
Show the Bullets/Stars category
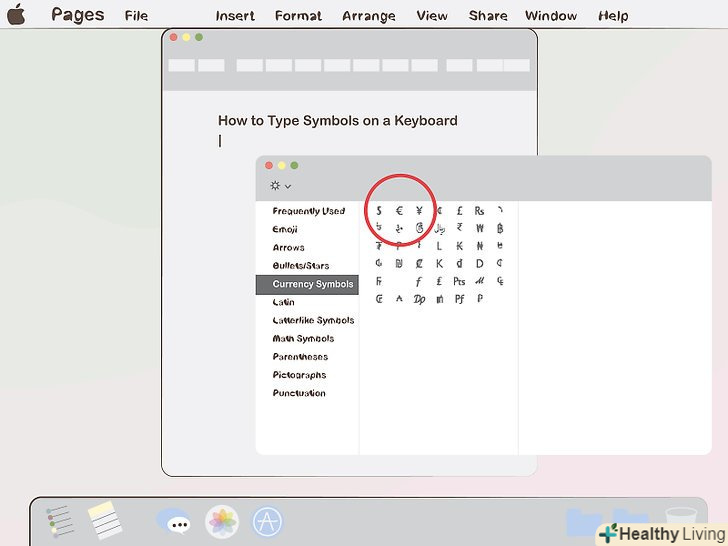click(301, 266)
